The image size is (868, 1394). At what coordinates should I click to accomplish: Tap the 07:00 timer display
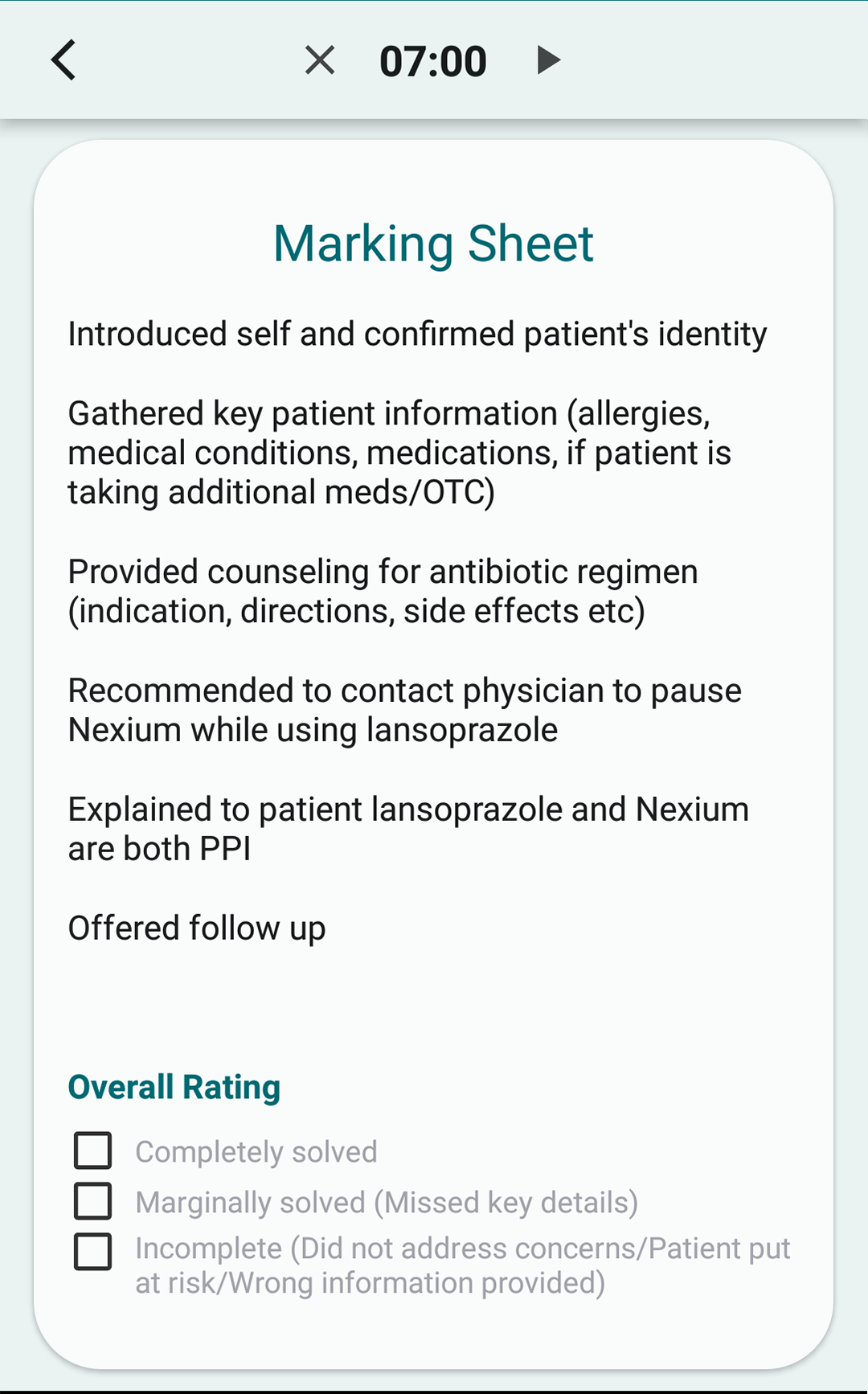(433, 62)
